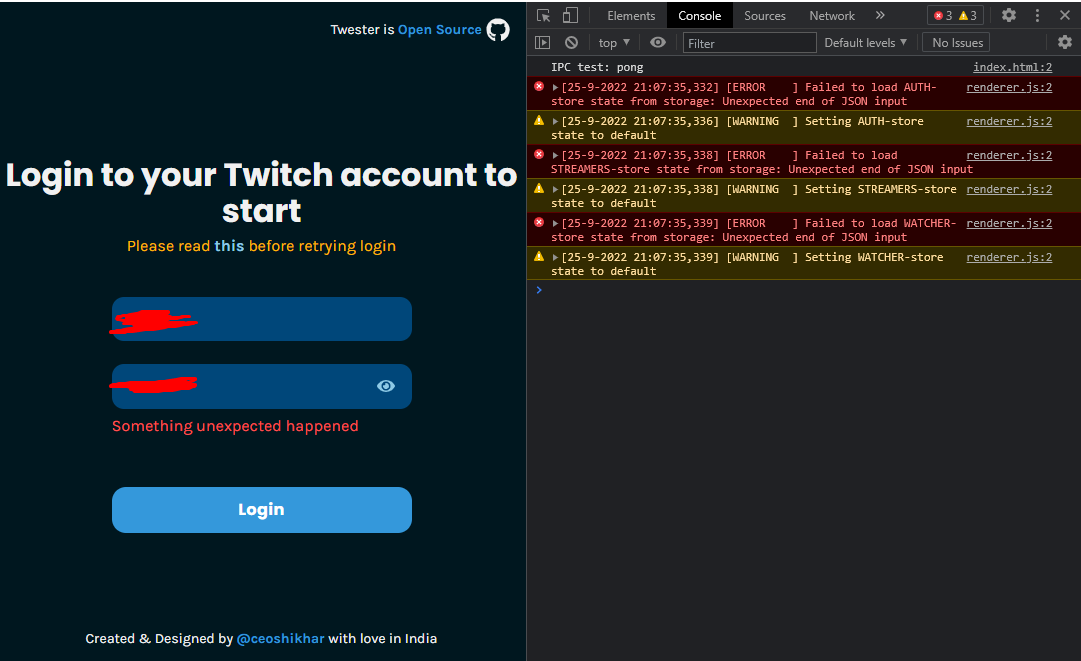The width and height of the screenshot is (1081, 661).
Task: Create live expression with eye icon
Action: pyautogui.click(x=658, y=43)
